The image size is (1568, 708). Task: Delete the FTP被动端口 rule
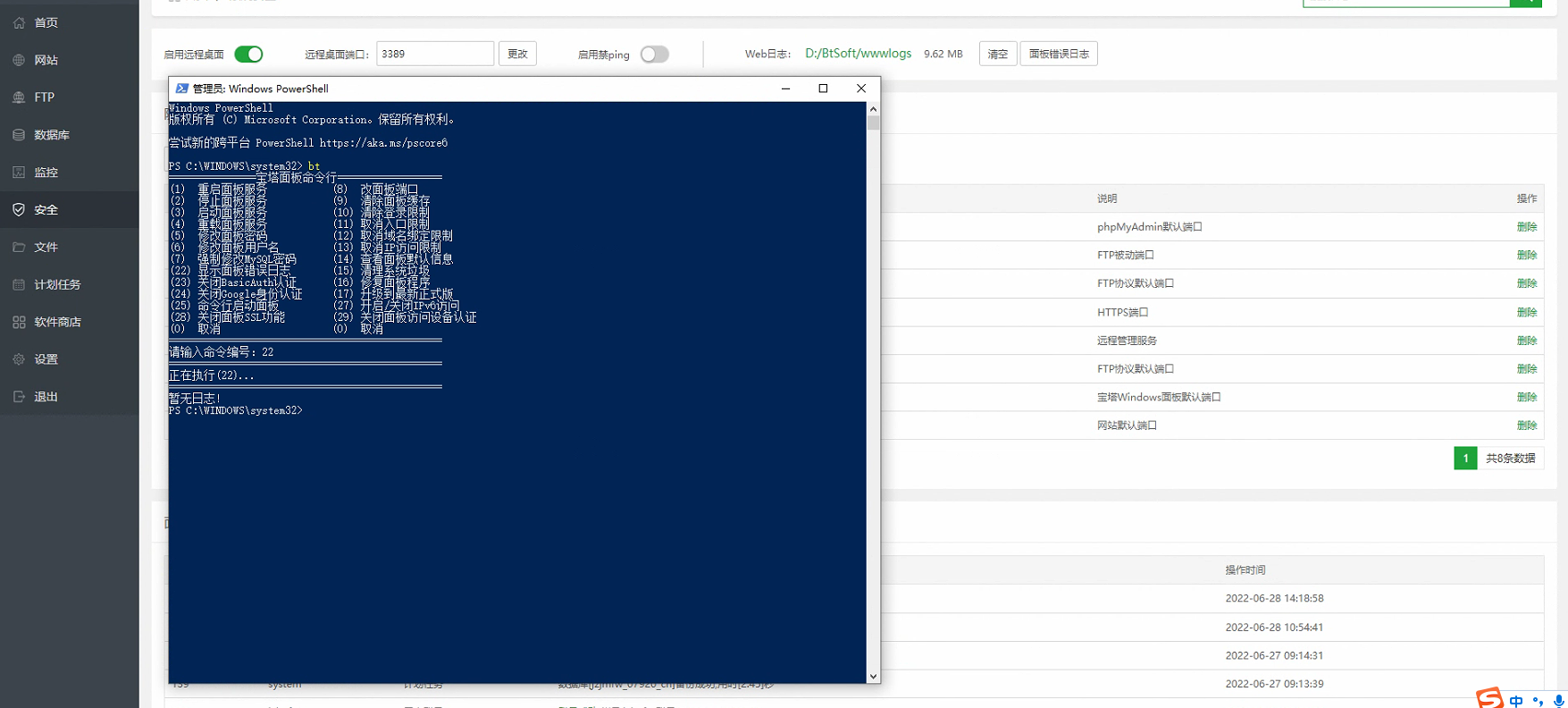click(1526, 256)
